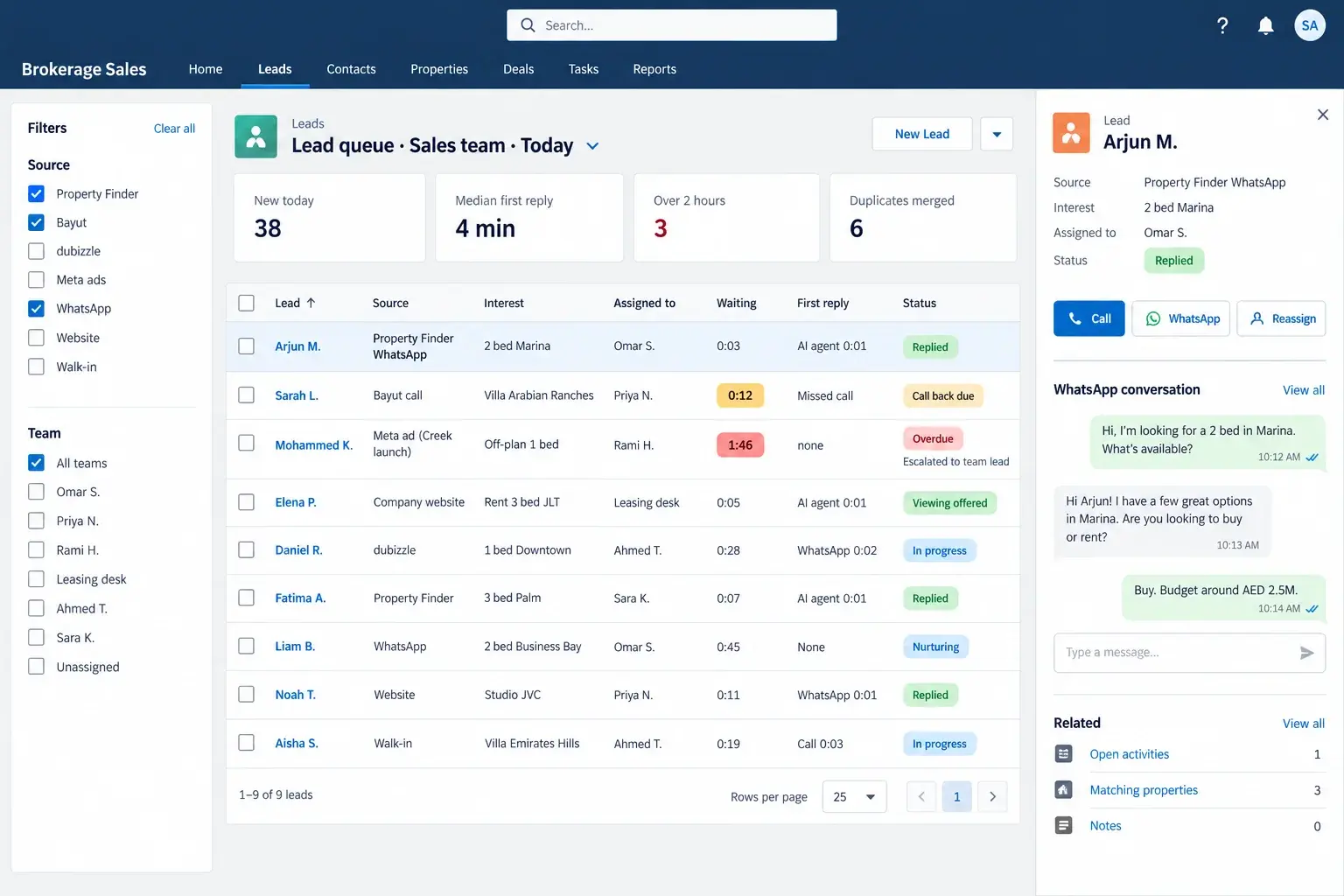Screen dimensions: 1344x896
Task: Reassign the lead to another agent
Action: pos(1281,318)
